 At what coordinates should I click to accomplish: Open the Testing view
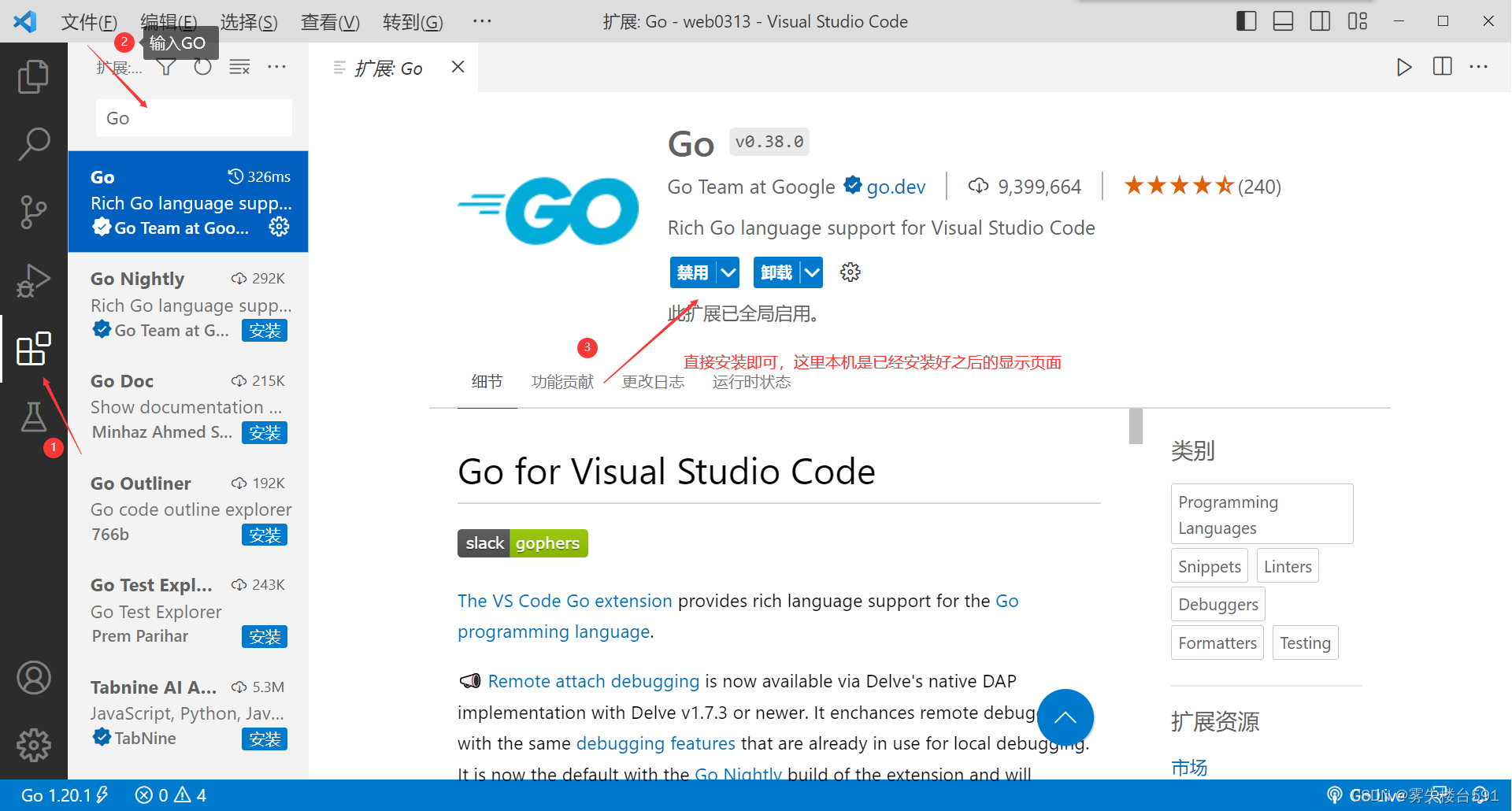click(x=33, y=417)
